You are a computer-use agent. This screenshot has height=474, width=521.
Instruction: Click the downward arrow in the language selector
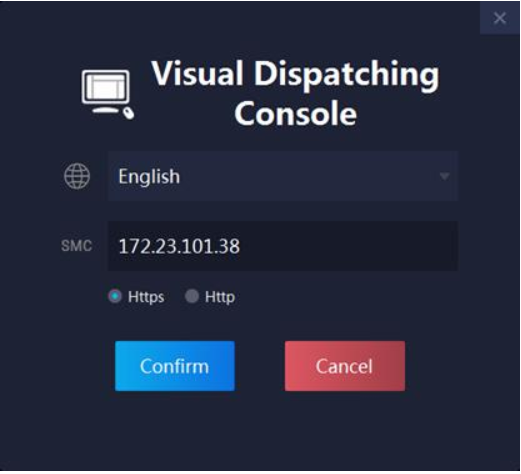[444, 176]
